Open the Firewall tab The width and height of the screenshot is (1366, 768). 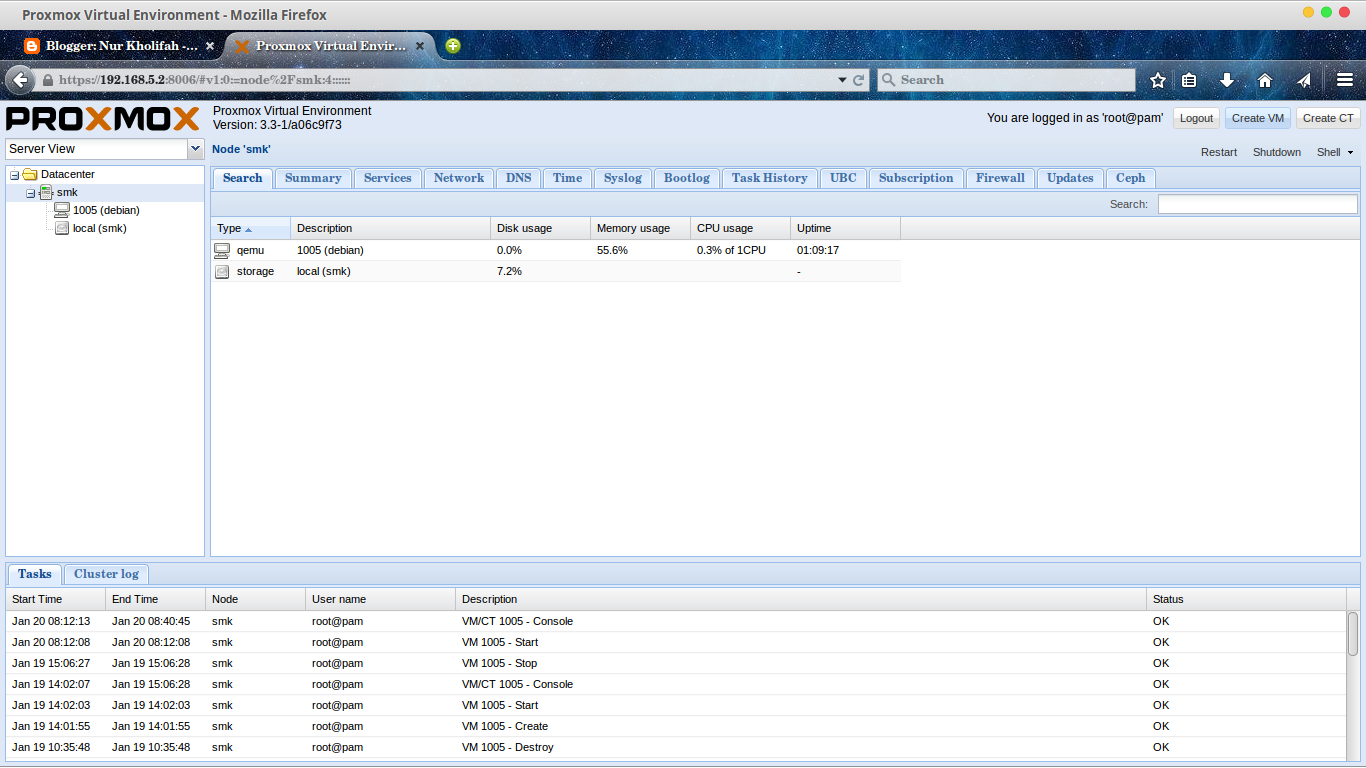point(1001,178)
